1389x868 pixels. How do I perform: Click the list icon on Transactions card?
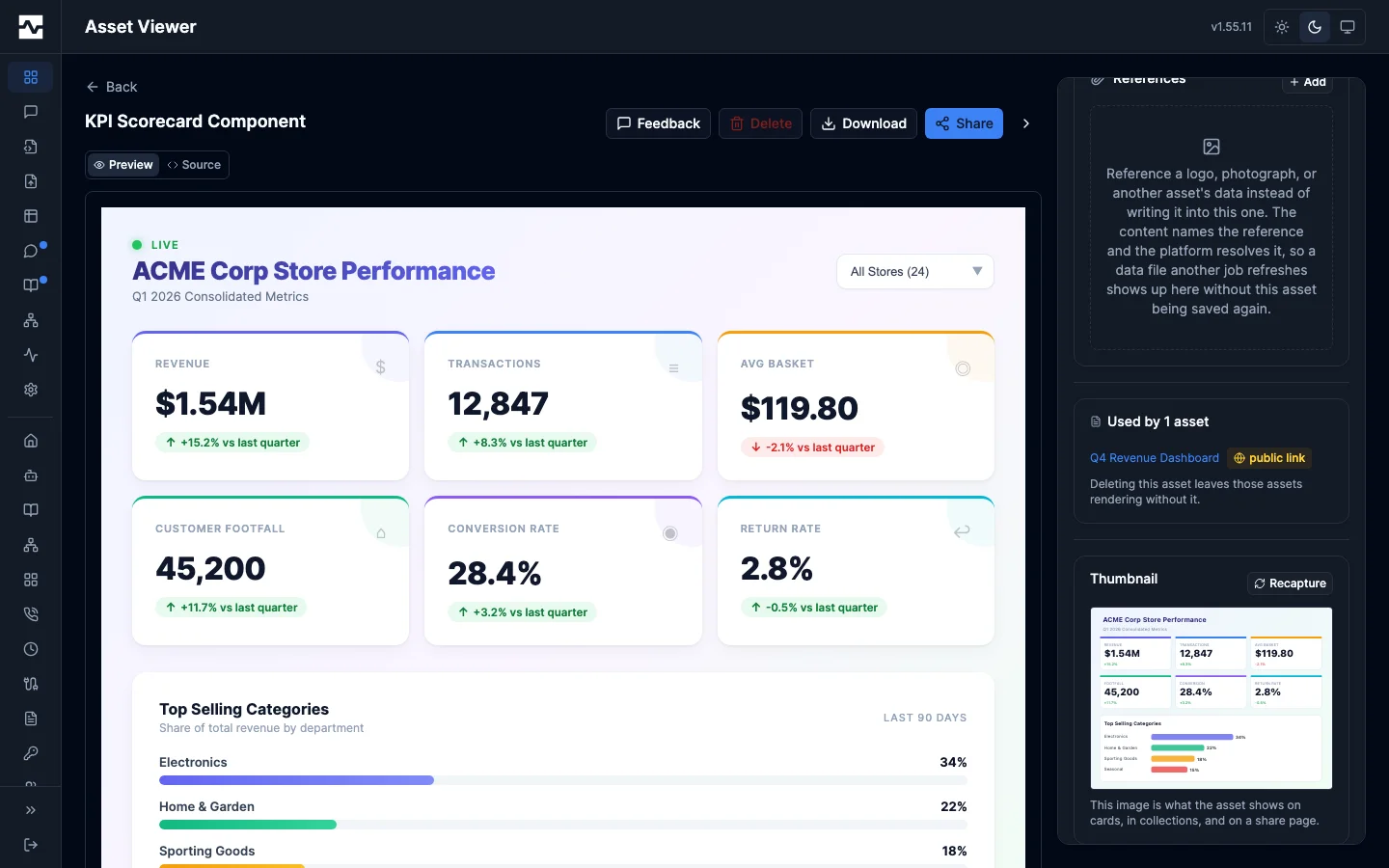[673, 368]
